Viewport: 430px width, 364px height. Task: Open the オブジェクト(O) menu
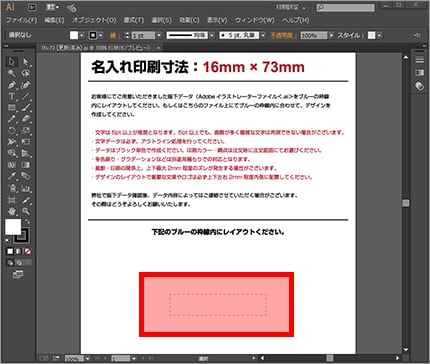(x=94, y=20)
